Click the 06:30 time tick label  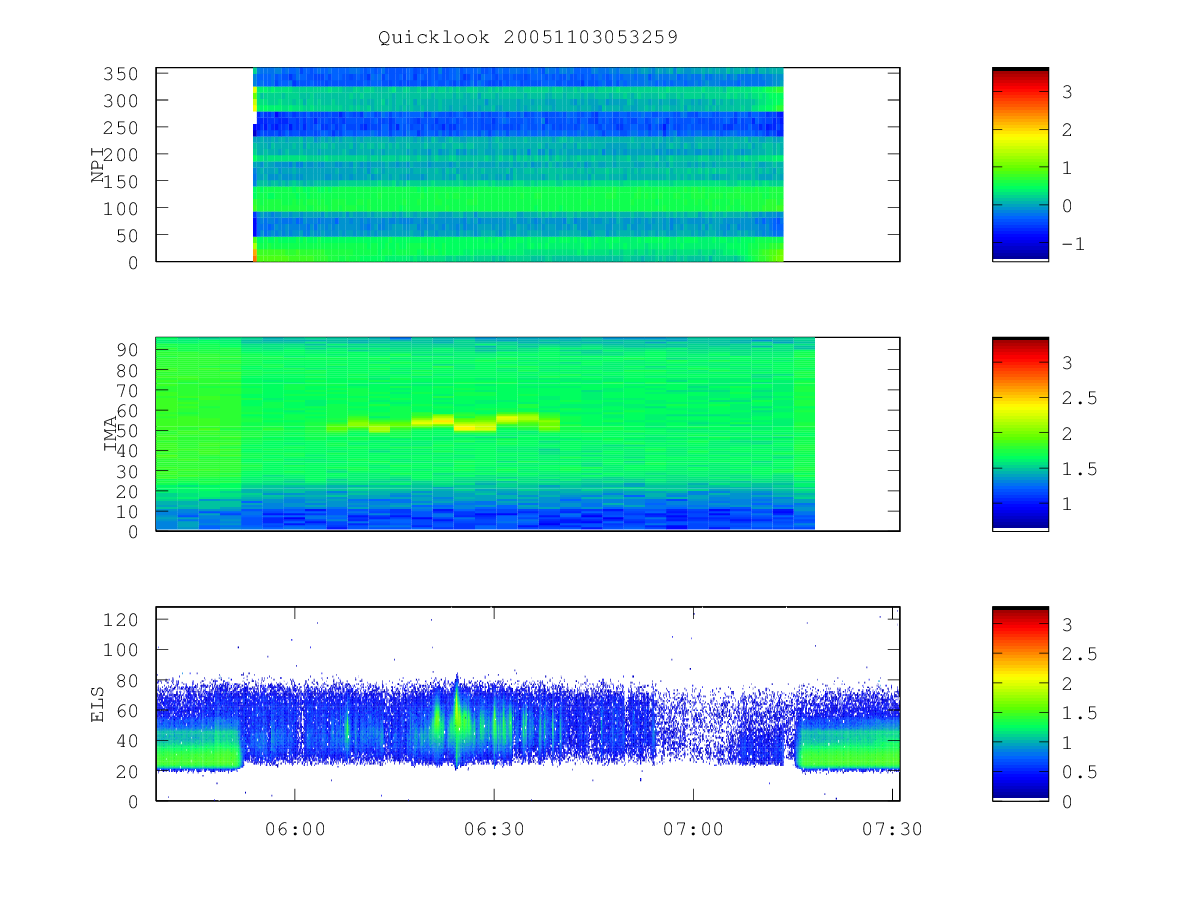tap(495, 829)
